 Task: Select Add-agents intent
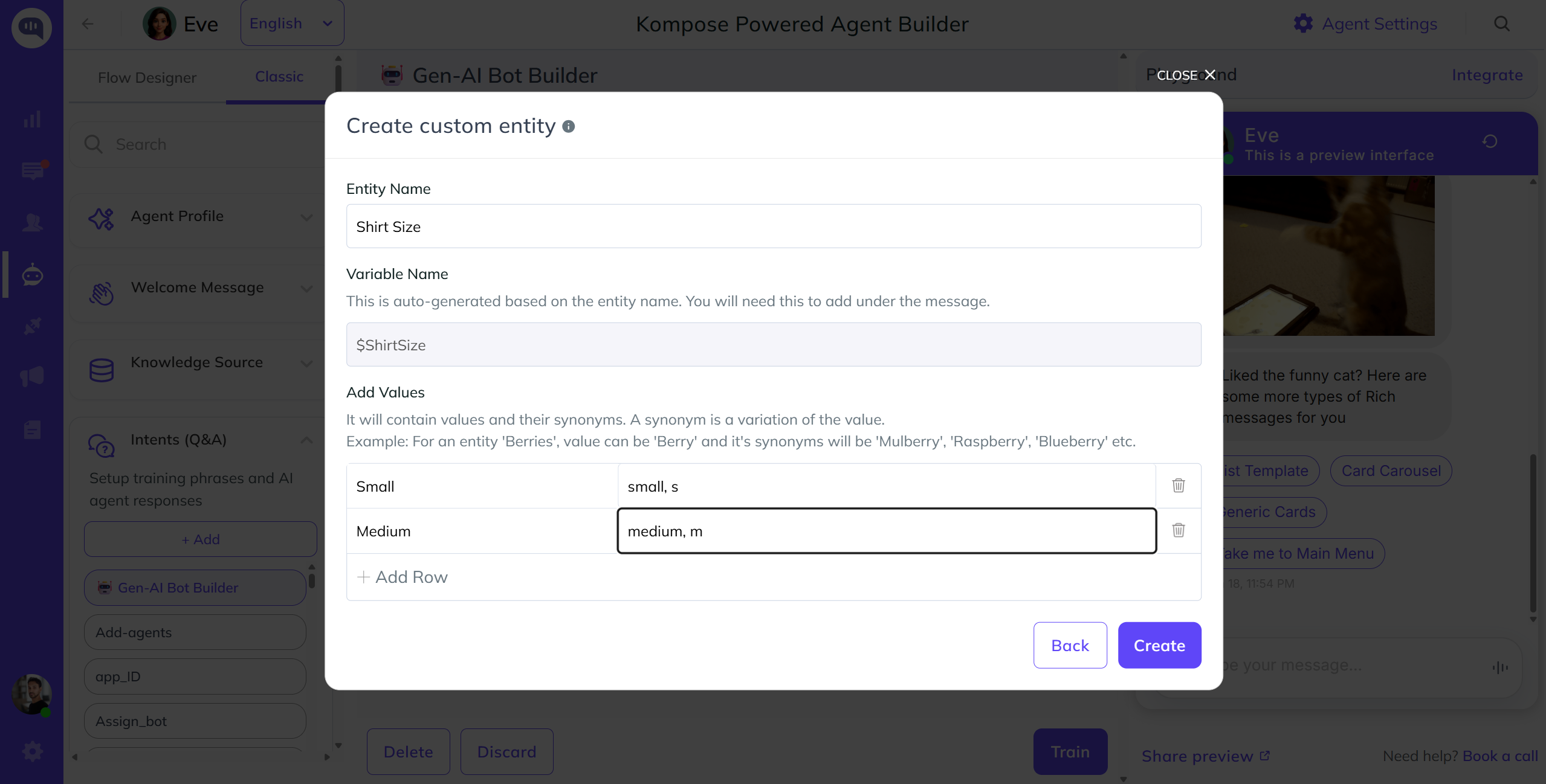(195, 632)
